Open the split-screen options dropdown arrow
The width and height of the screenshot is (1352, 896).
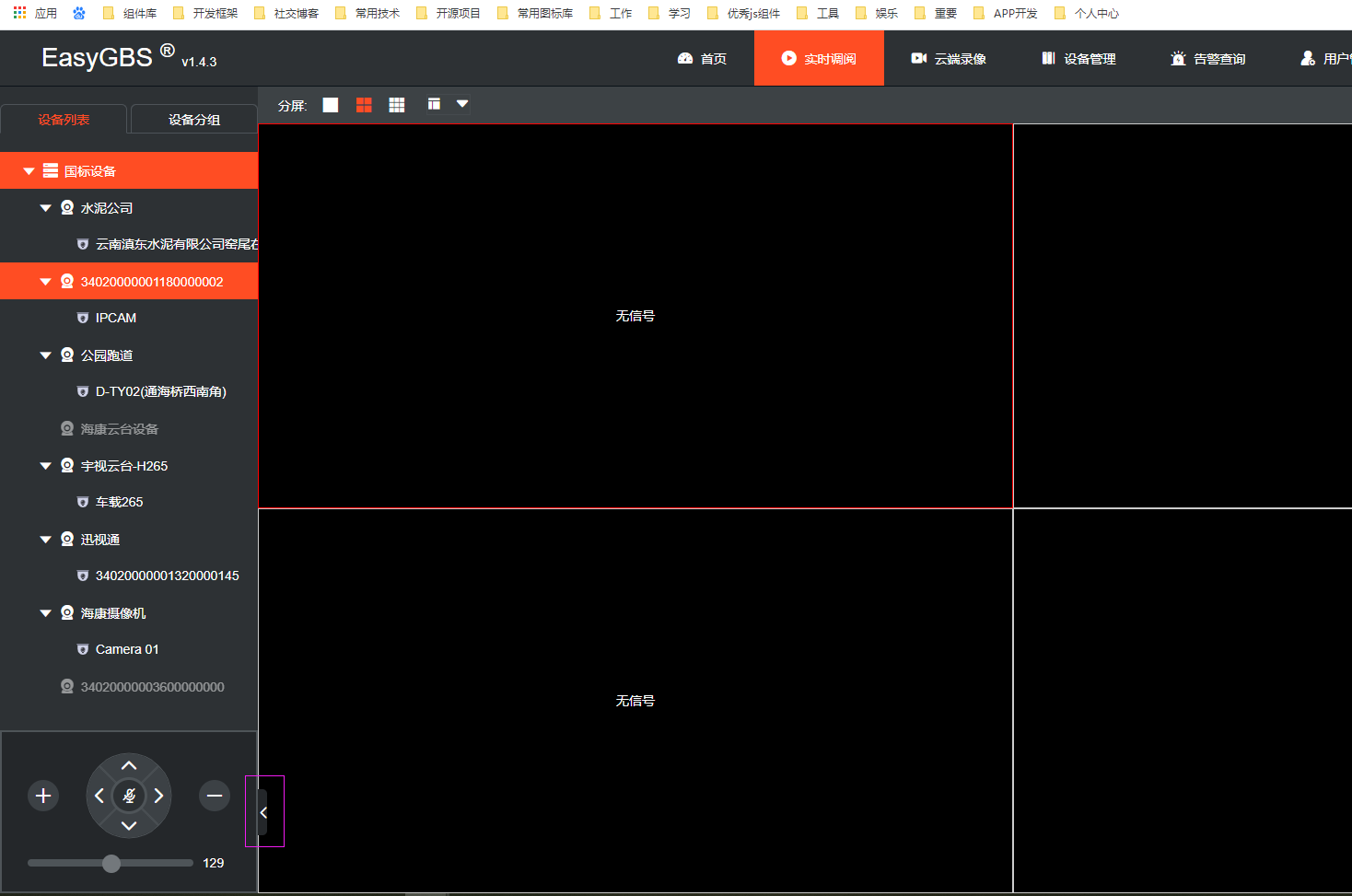point(462,104)
